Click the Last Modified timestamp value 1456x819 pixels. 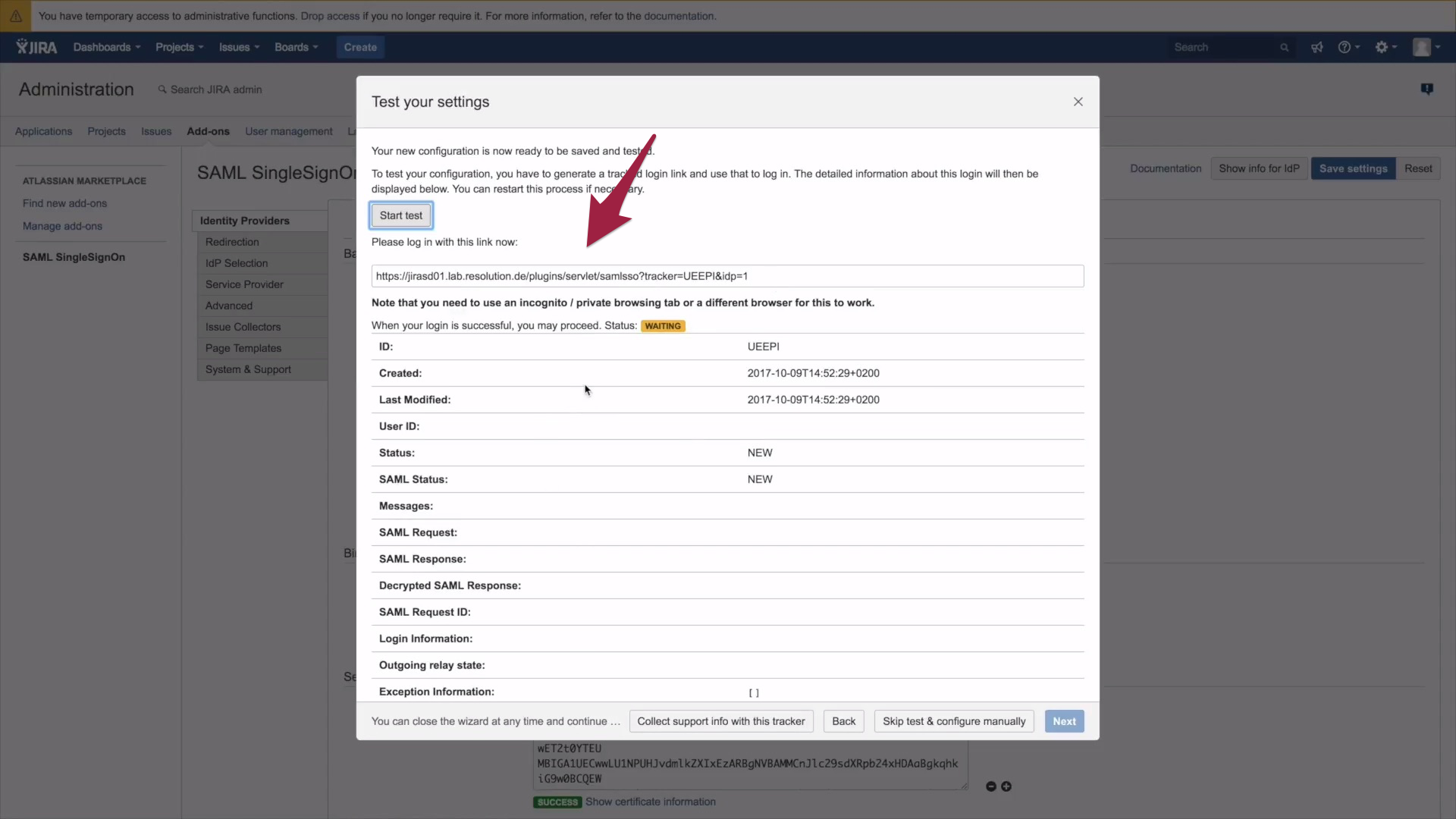[813, 400]
